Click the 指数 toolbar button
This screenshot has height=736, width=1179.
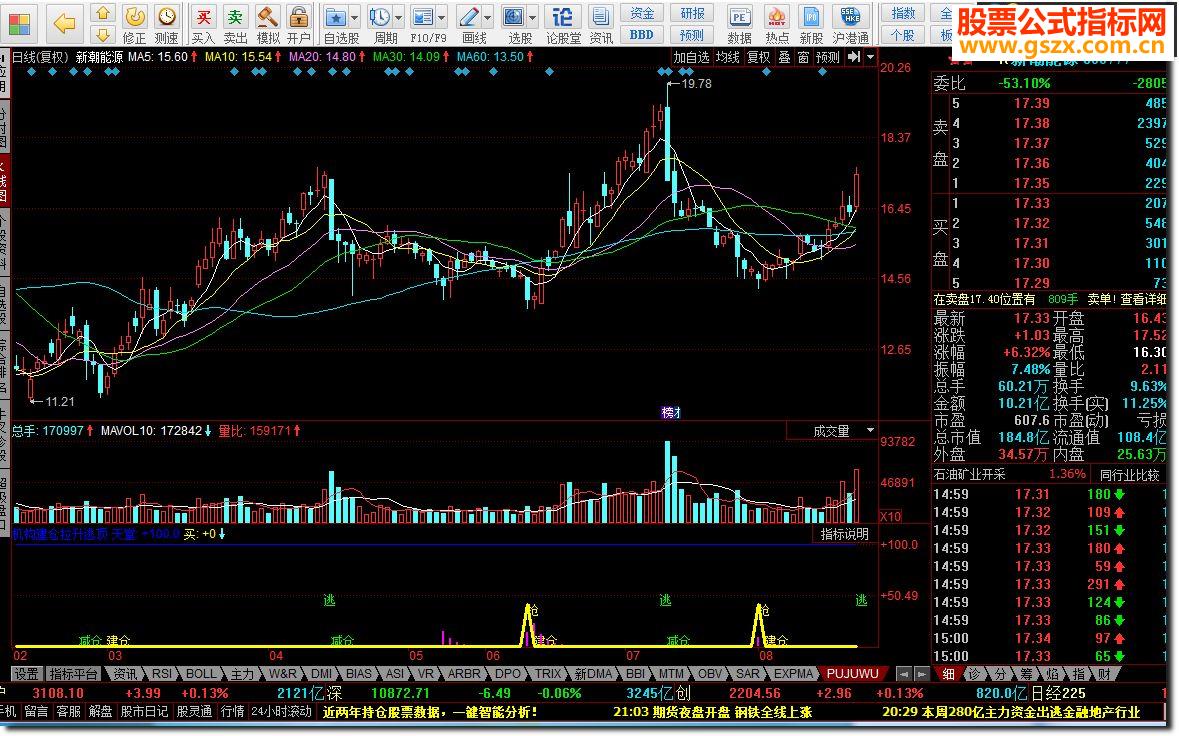click(x=903, y=14)
